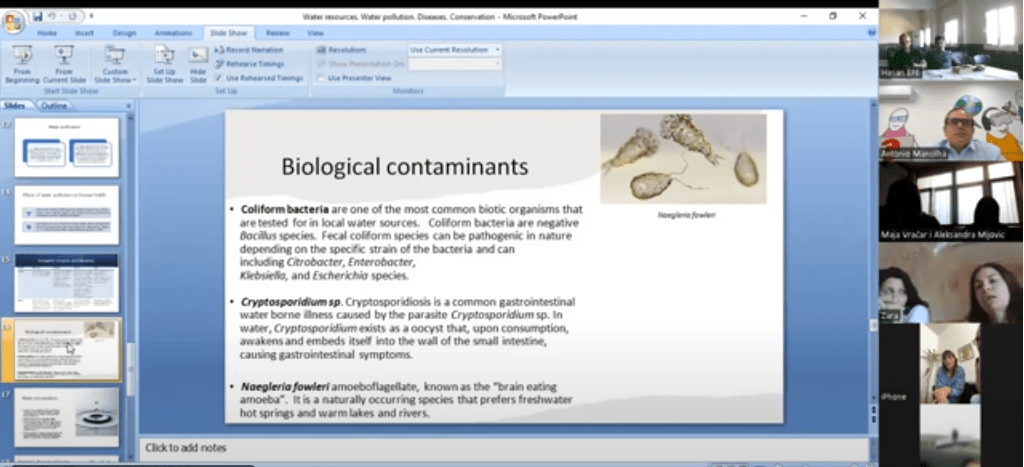1024x467 pixels.
Task: Open the Office Button menu
Action: (x=13, y=22)
